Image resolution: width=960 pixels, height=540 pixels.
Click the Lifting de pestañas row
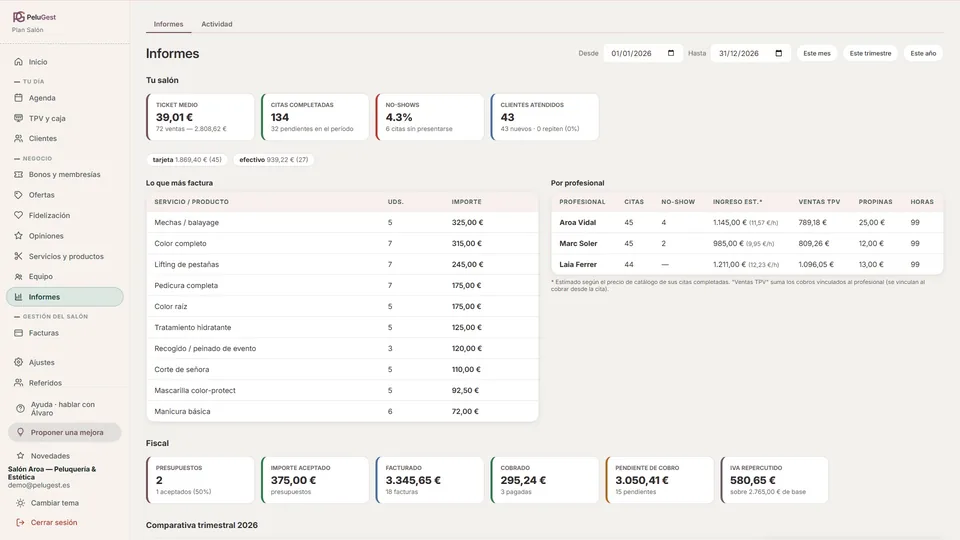[342, 264]
